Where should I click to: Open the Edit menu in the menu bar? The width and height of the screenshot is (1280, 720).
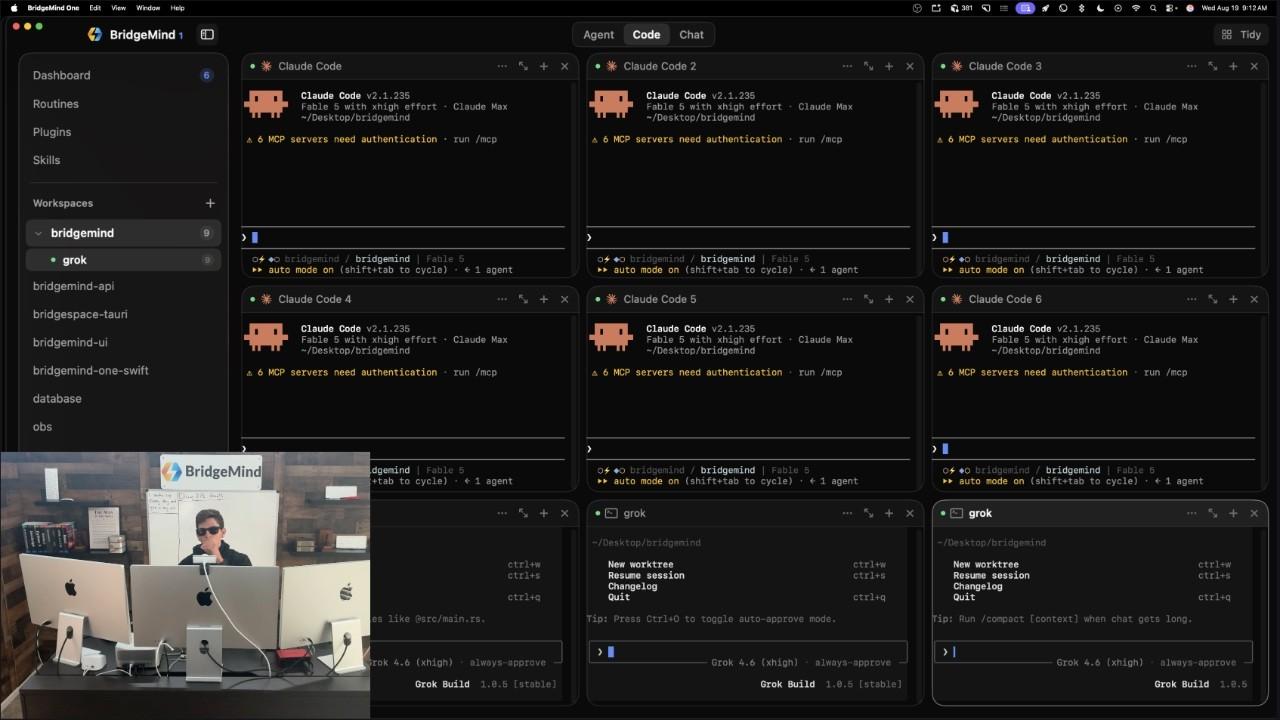(x=95, y=8)
